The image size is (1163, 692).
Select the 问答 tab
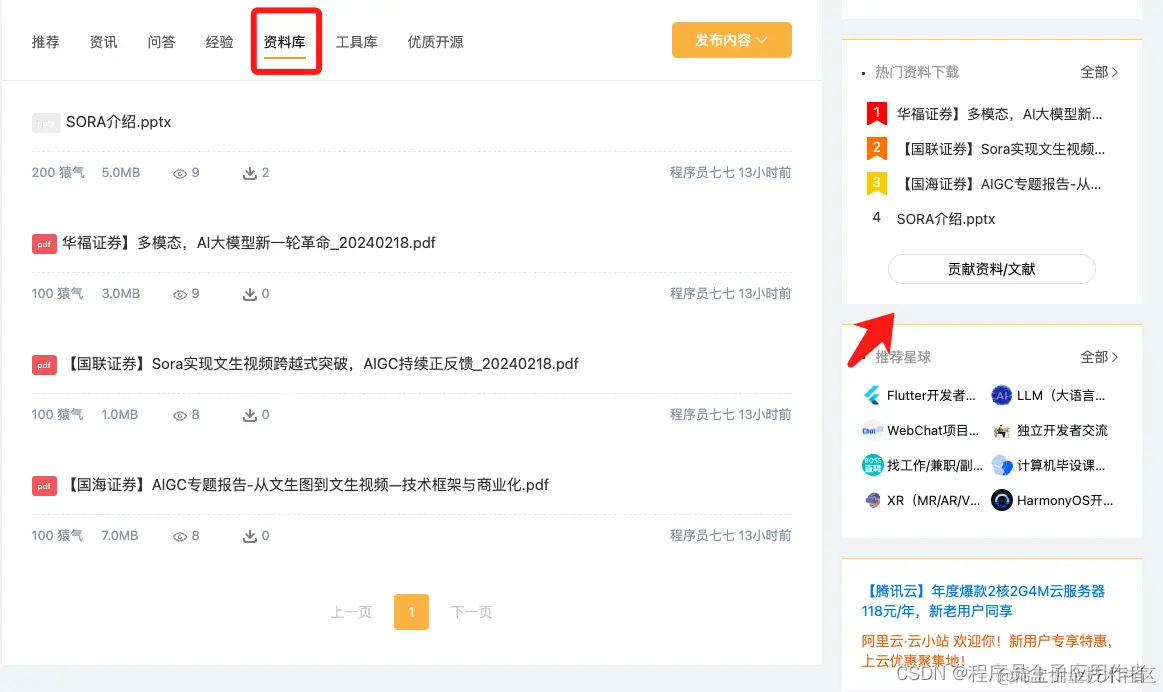161,42
